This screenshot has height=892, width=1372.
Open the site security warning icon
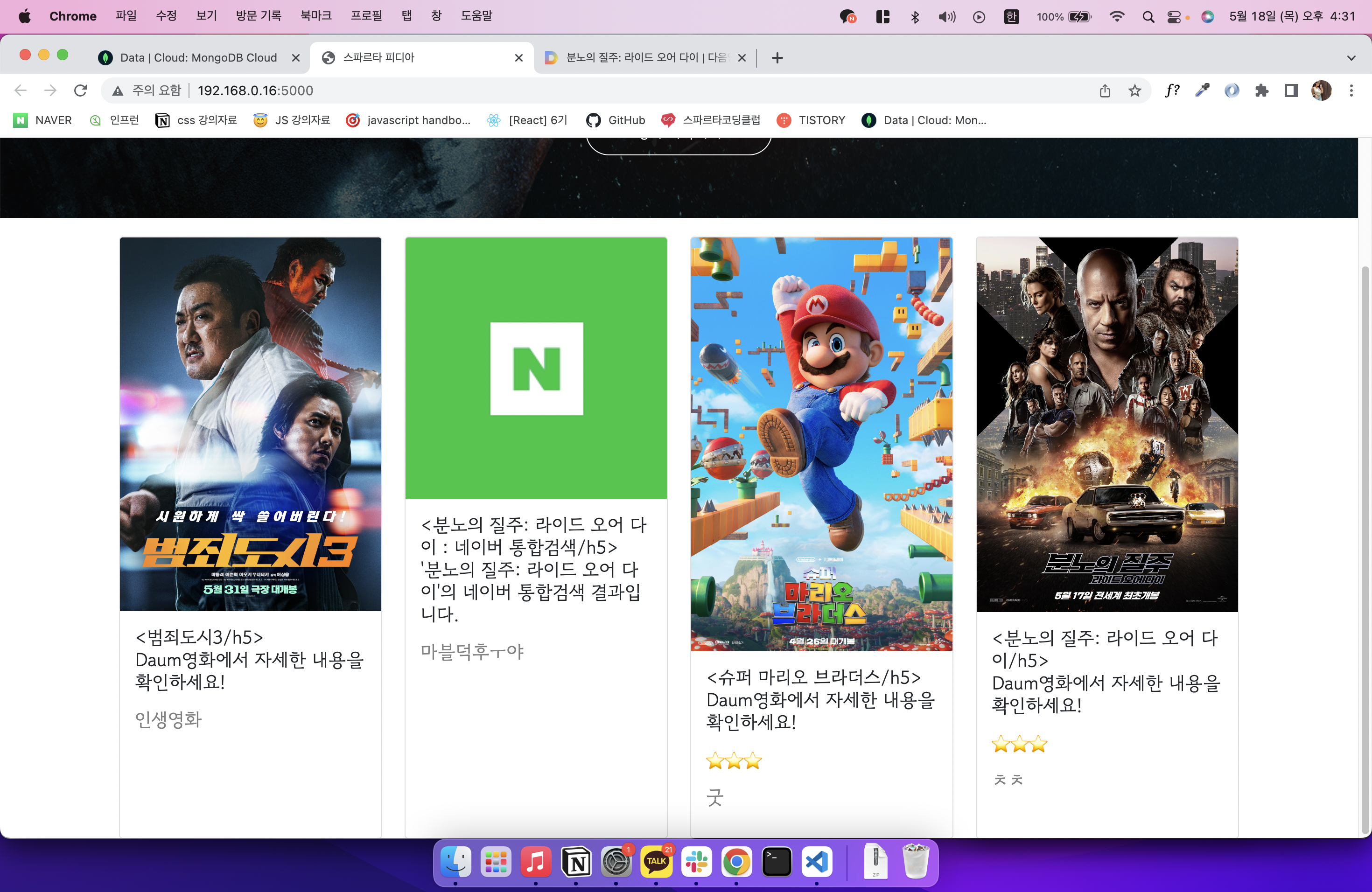pos(118,91)
